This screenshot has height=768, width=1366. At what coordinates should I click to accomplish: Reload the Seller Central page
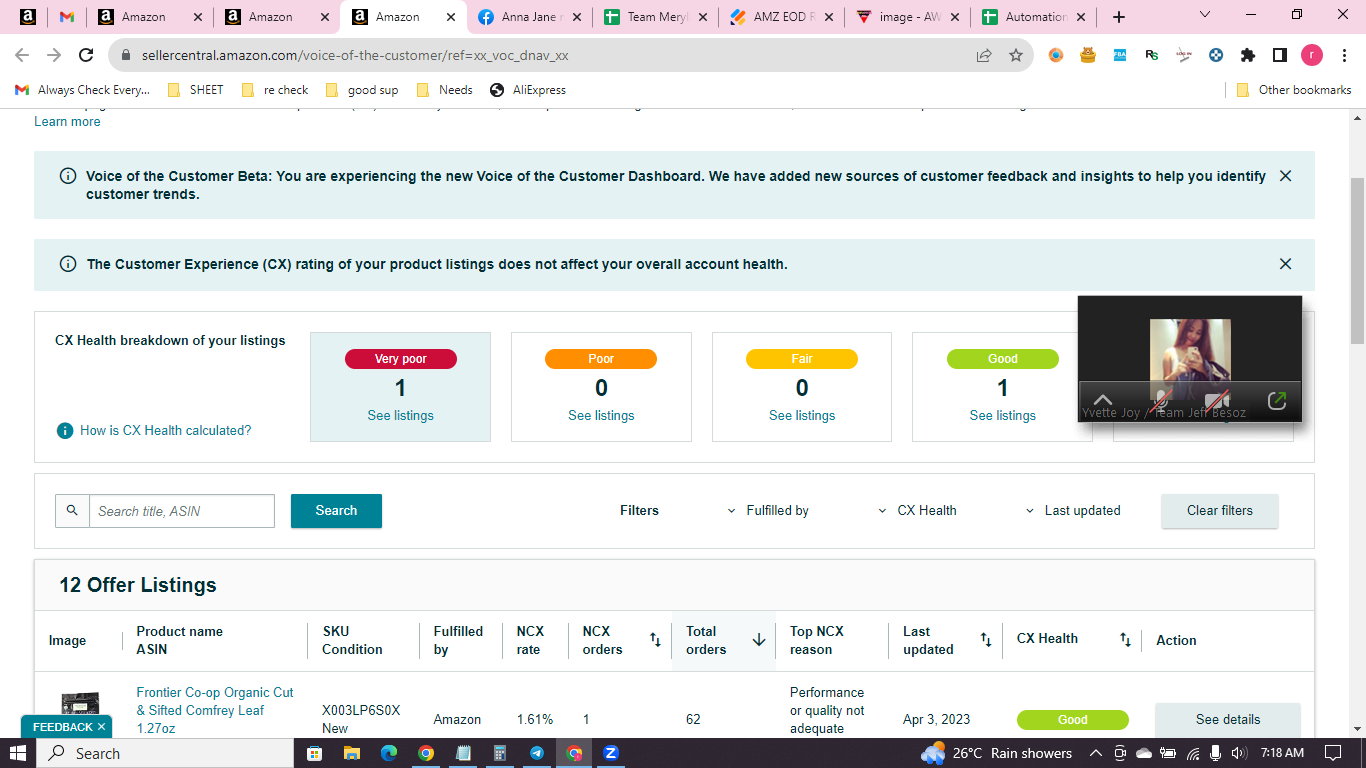click(x=87, y=56)
